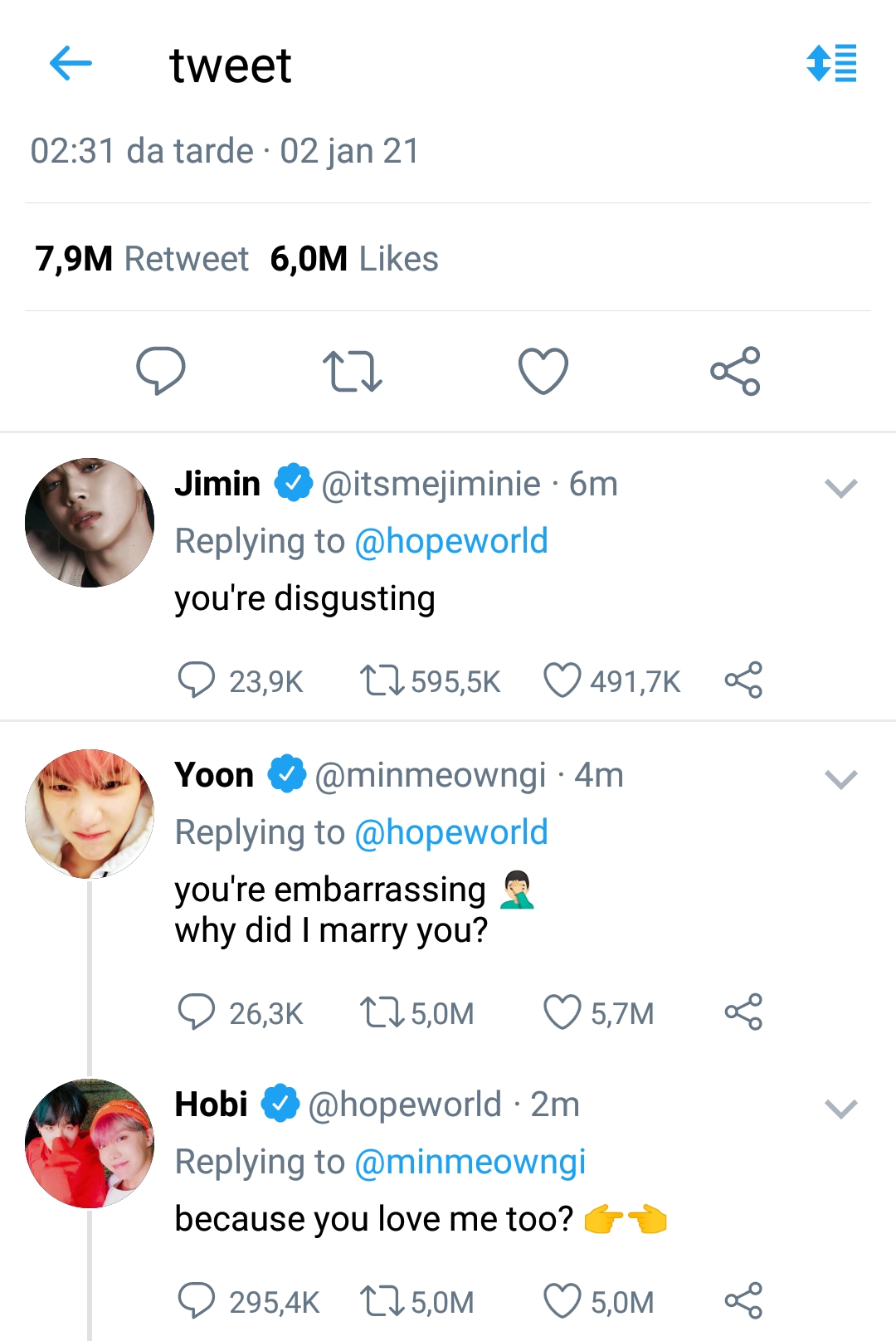This screenshot has height=1341, width=896.
Task: Go back using the blue arrow
Action: coord(71,64)
